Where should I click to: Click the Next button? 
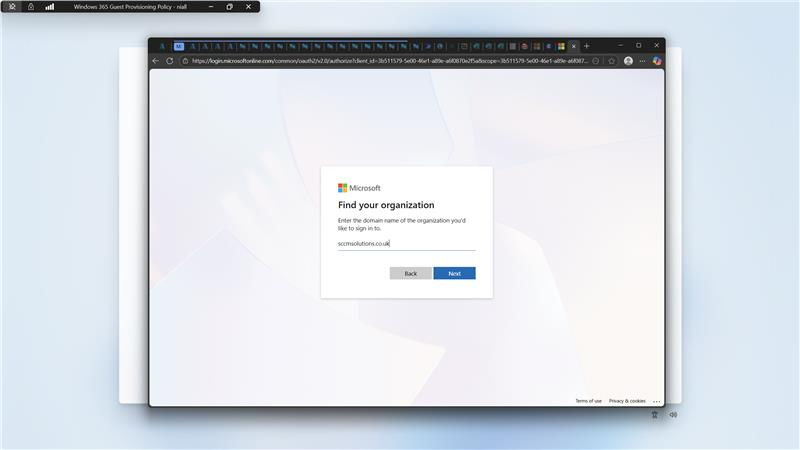tap(454, 273)
